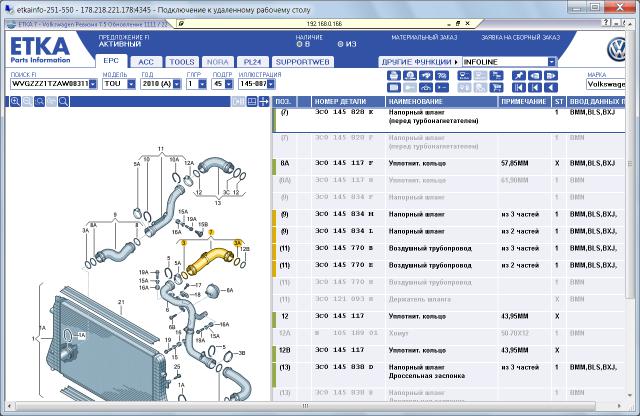Click the list tree structure toolbar icon

pyautogui.click(x=496, y=76)
